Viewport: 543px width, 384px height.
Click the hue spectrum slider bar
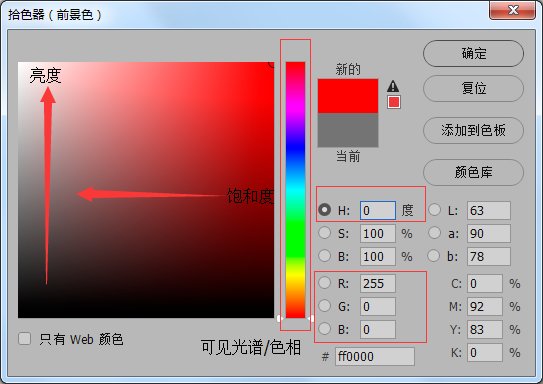[x=295, y=190]
